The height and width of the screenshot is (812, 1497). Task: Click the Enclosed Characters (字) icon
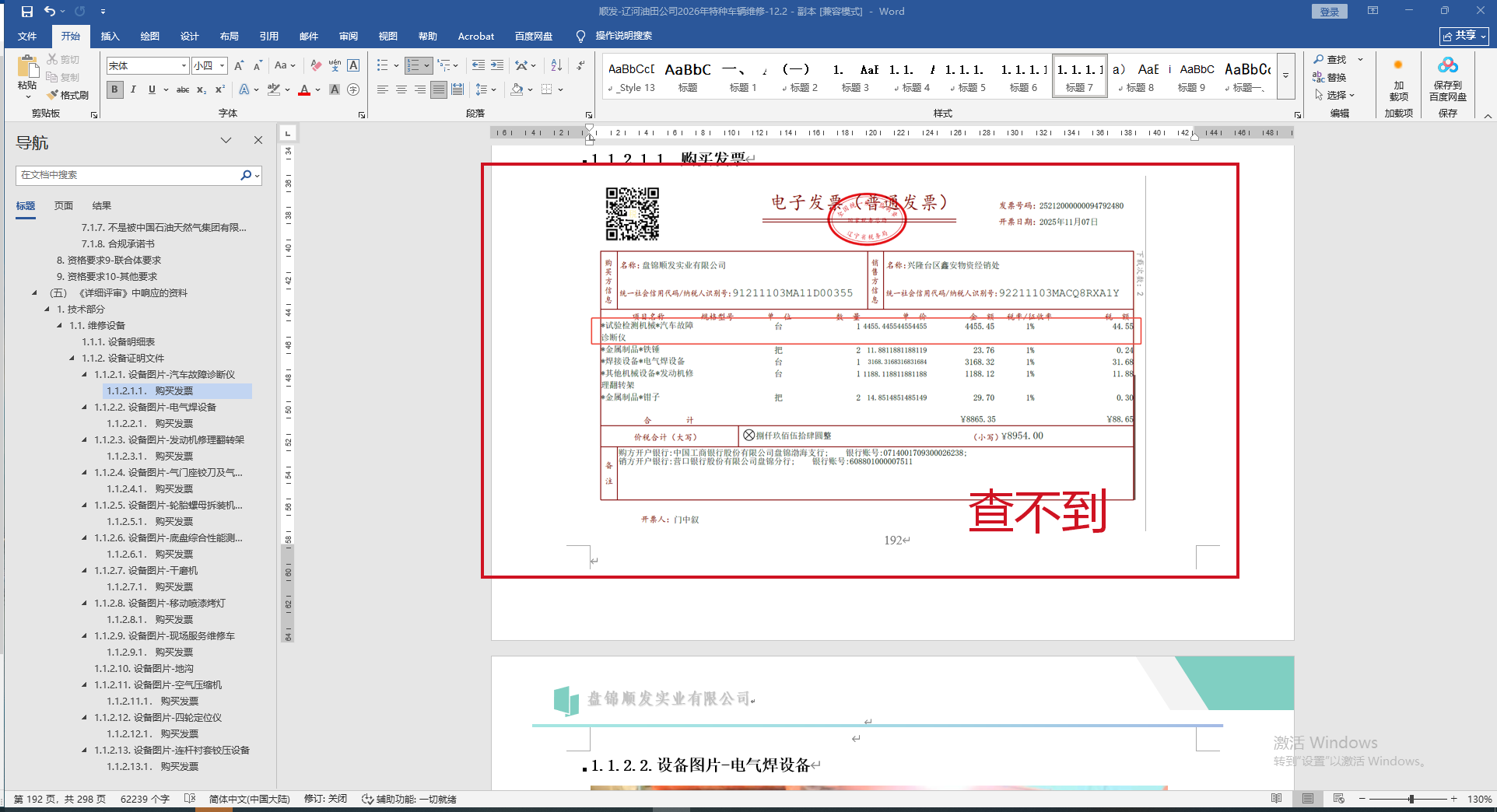[353, 89]
